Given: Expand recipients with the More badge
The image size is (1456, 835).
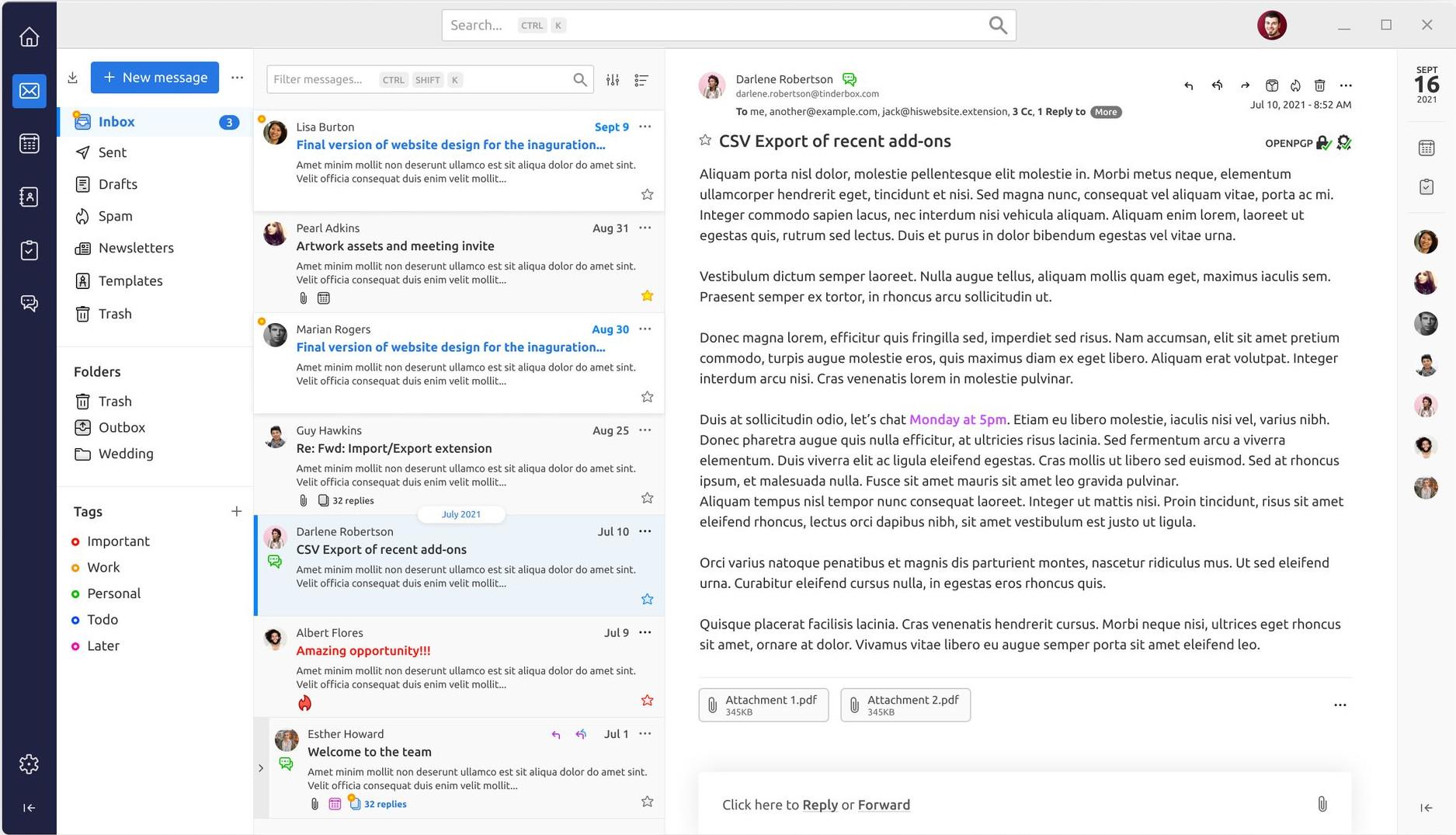Looking at the screenshot, I should pos(1105,112).
